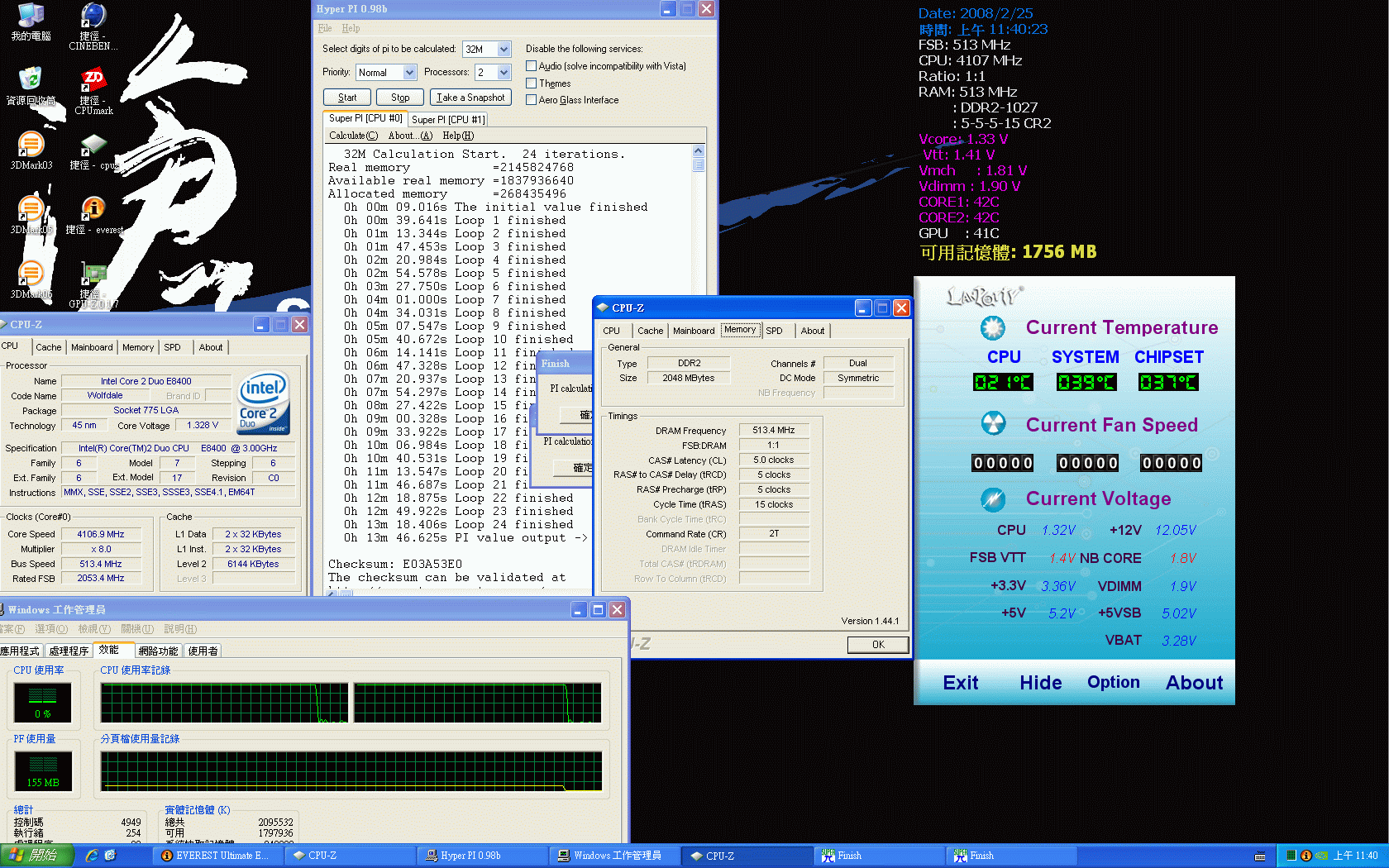This screenshot has width=1389, height=868.
Task: Toggle the Themes checkbox
Action: (x=531, y=83)
